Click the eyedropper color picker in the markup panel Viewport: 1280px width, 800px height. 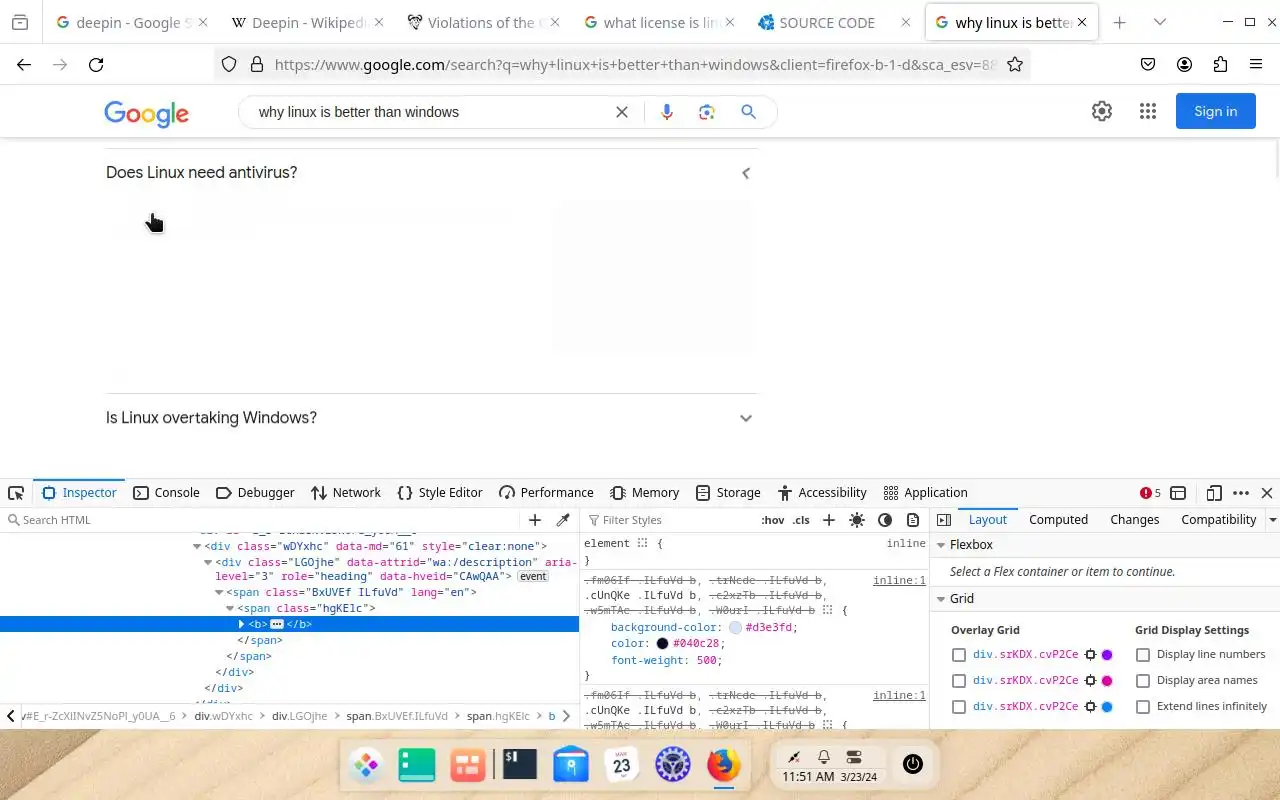[563, 520]
